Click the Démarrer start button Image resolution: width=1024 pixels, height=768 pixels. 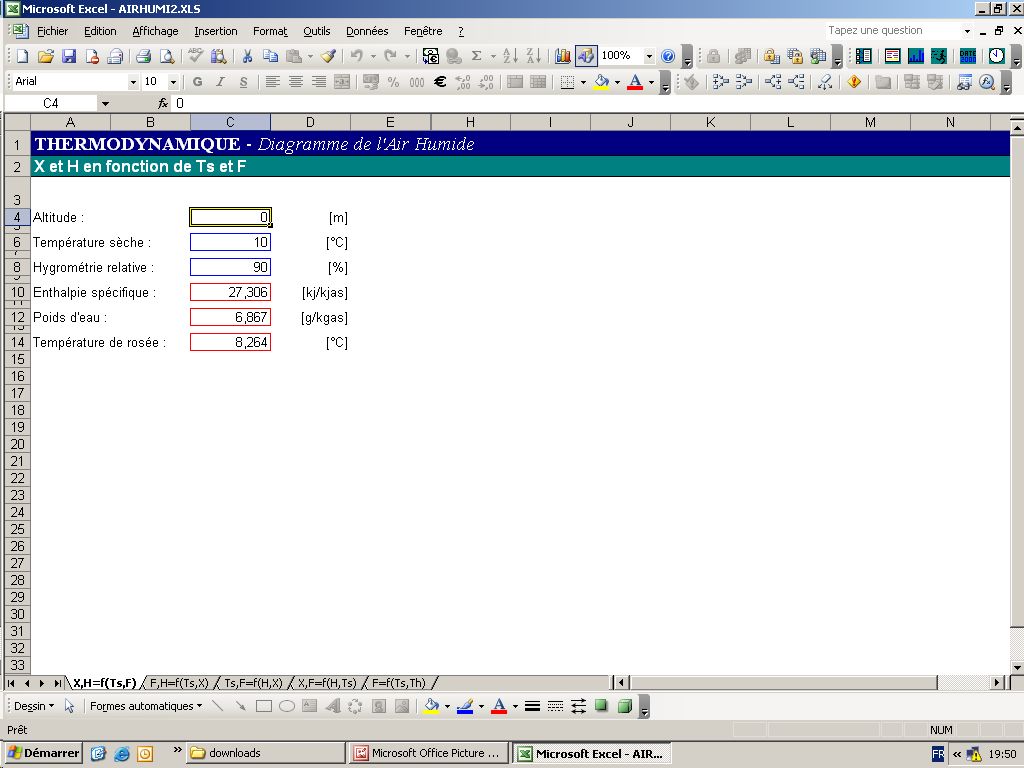pos(42,753)
